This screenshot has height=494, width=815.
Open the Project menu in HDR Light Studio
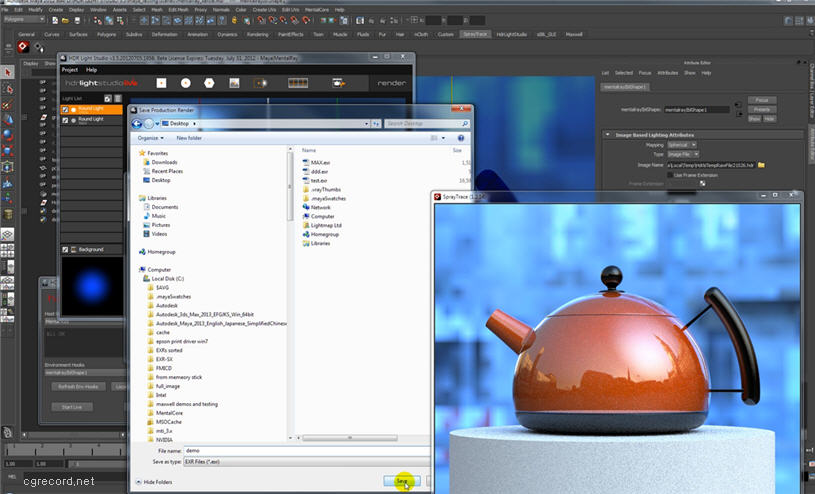coord(70,70)
